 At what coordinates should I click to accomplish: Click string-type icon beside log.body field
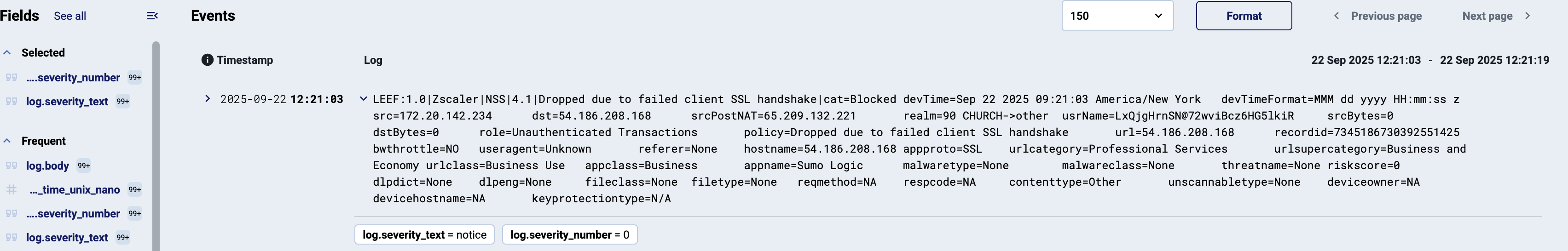pos(11,165)
